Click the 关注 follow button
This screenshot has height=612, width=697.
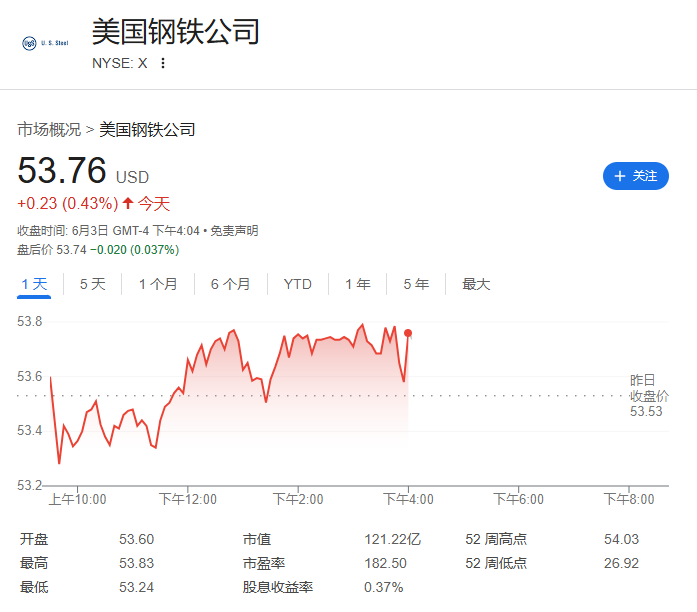point(636,176)
